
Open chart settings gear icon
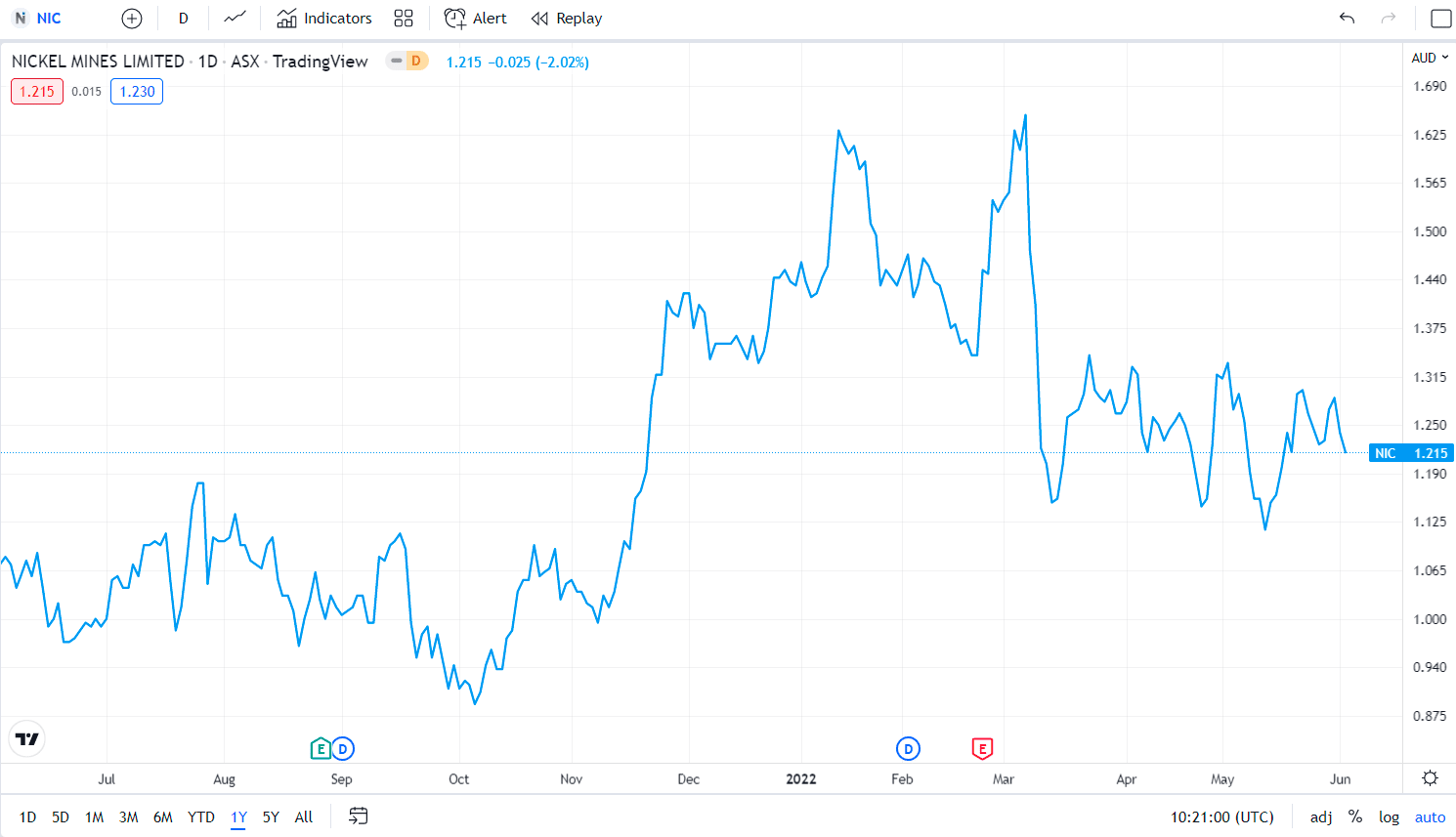[1430, 778]
